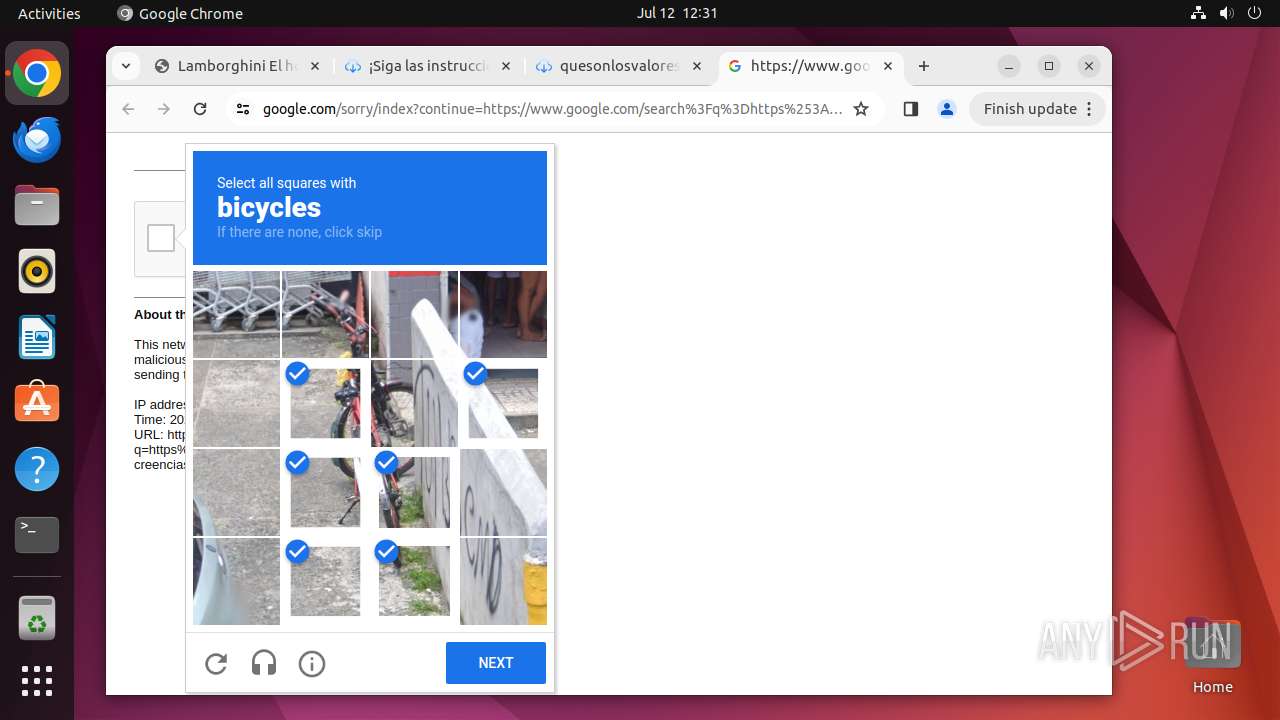Deselect the checked bottom tile showing plain pavement
1280x720 pixels.
[x=325, y=581]
